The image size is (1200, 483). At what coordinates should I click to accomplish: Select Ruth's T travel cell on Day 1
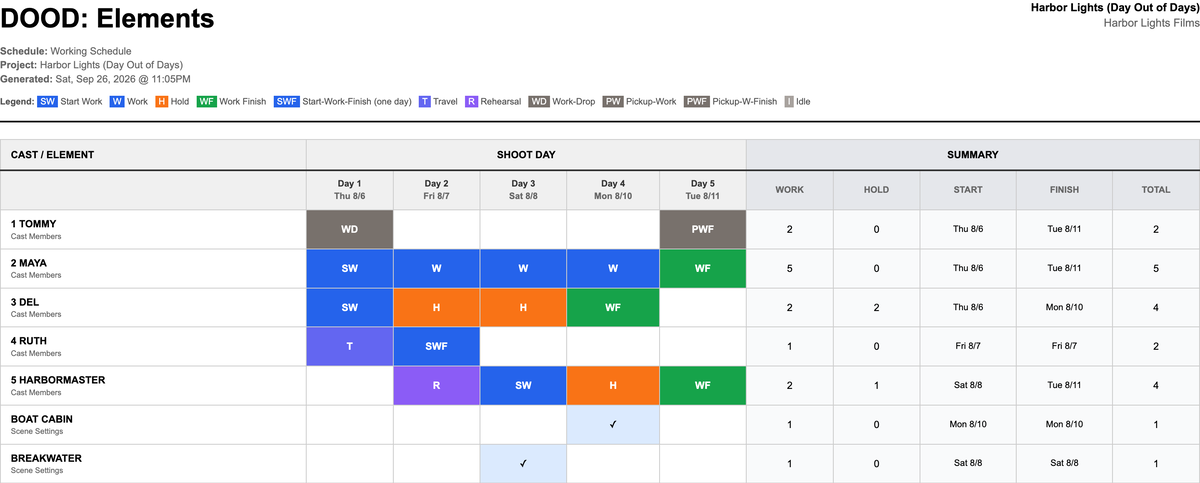coord(350,346)
